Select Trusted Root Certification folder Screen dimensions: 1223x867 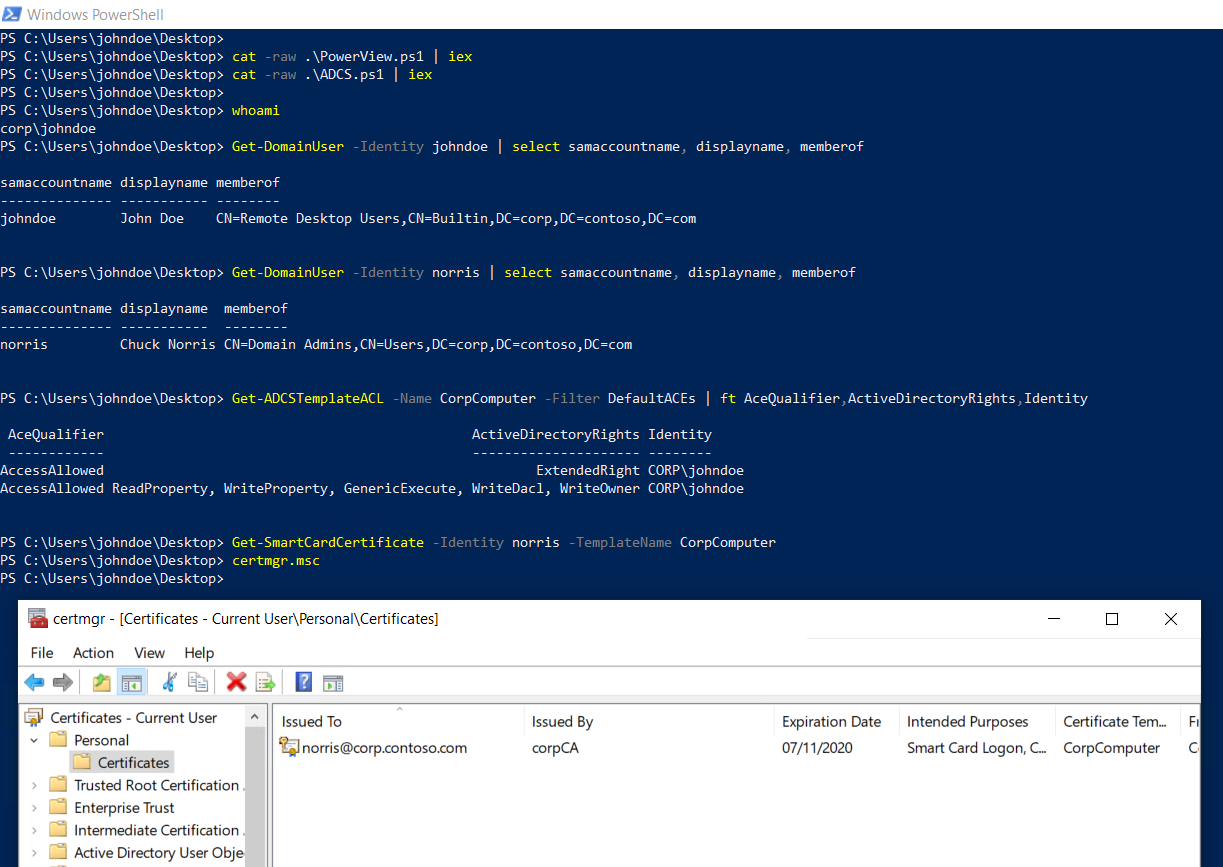[157, 785]
